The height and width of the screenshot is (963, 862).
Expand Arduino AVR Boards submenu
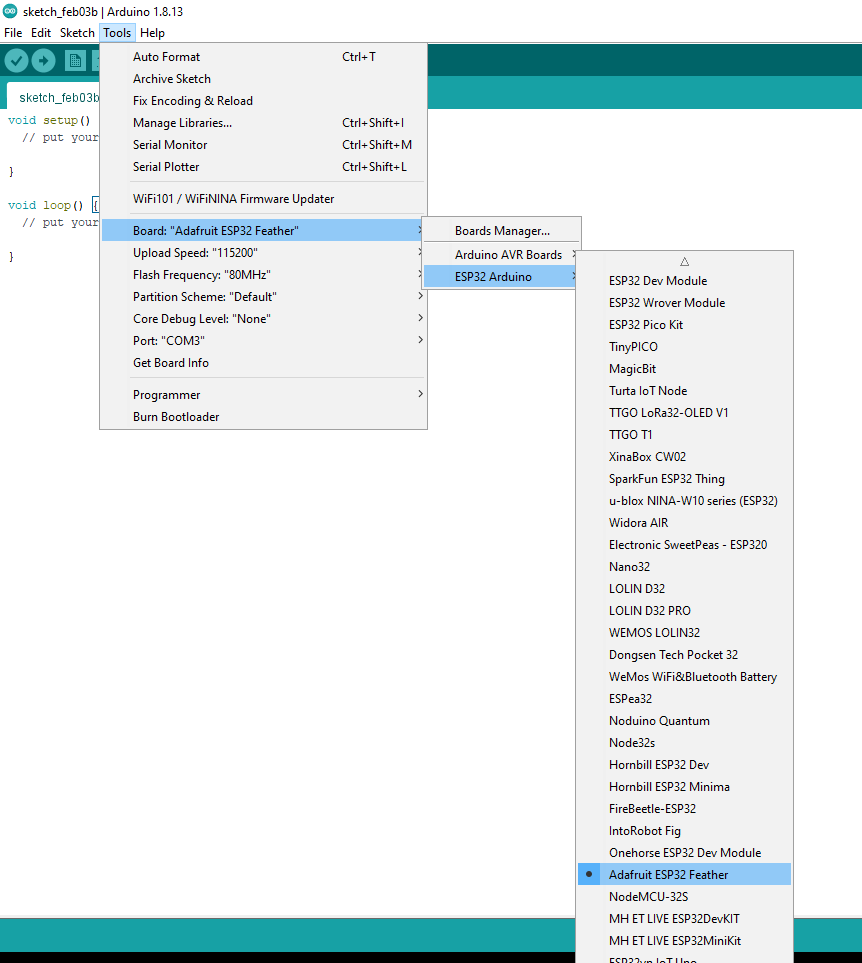tap(502, 255)
